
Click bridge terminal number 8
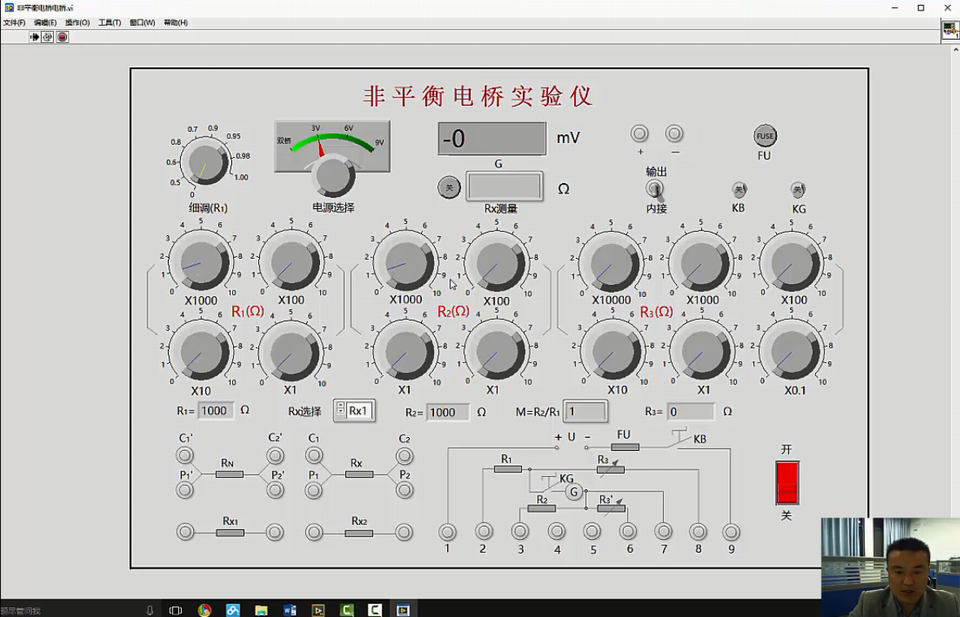pyautogui.click(x=698, y=531)
